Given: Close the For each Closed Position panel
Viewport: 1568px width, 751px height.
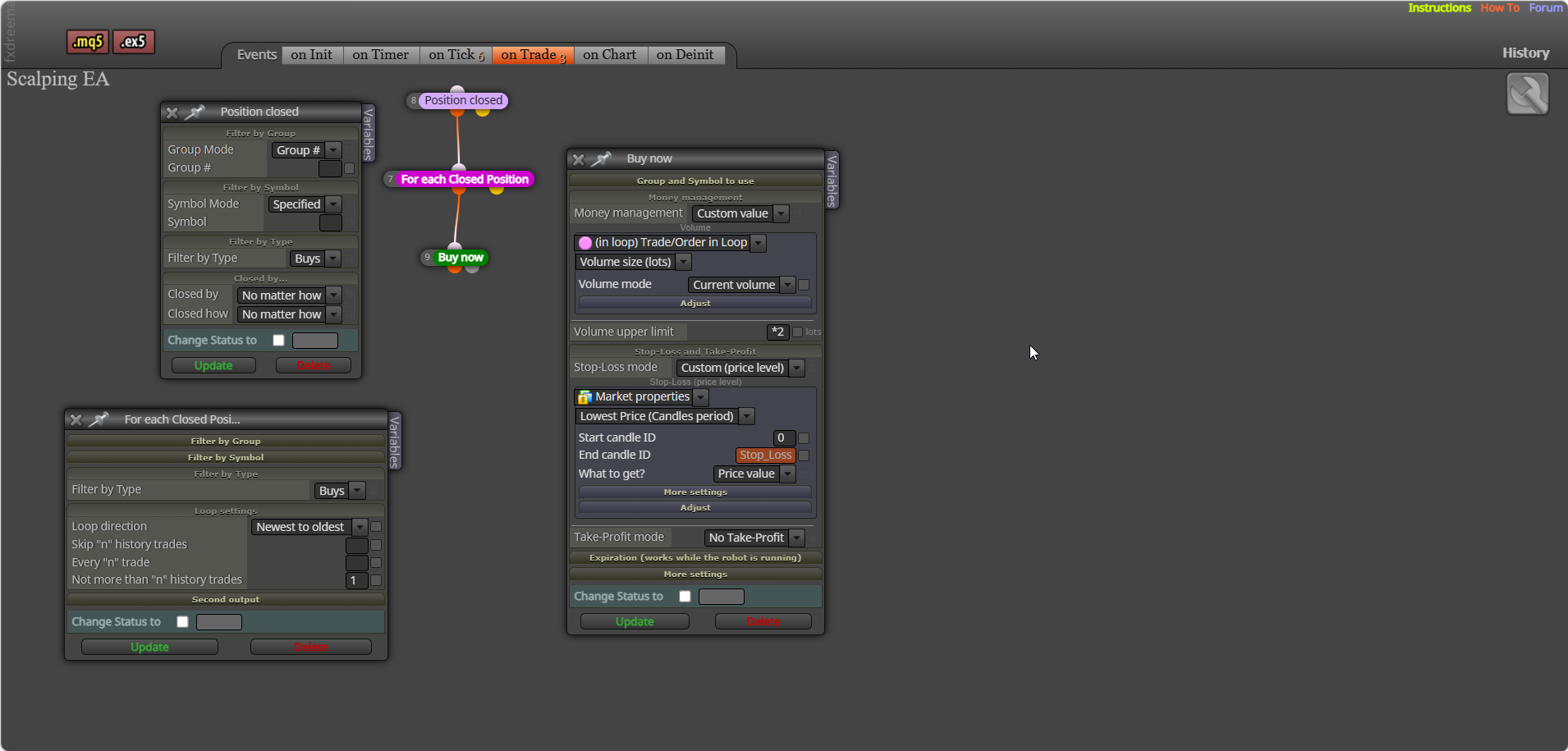Looking at the screenshot, I should coord(76,419).
